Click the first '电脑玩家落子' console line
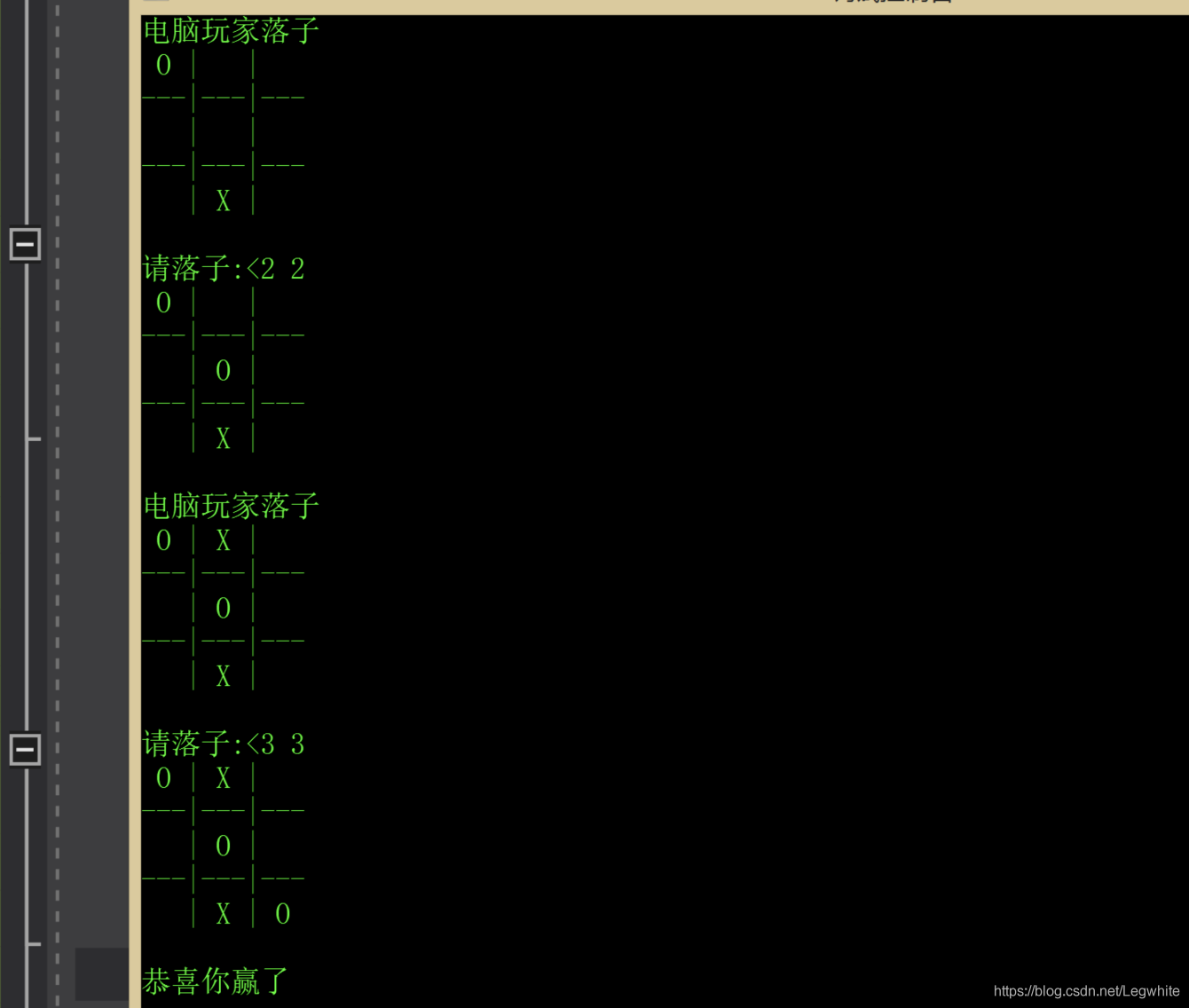This screenshot has height=1008, width=1189. 231,31
